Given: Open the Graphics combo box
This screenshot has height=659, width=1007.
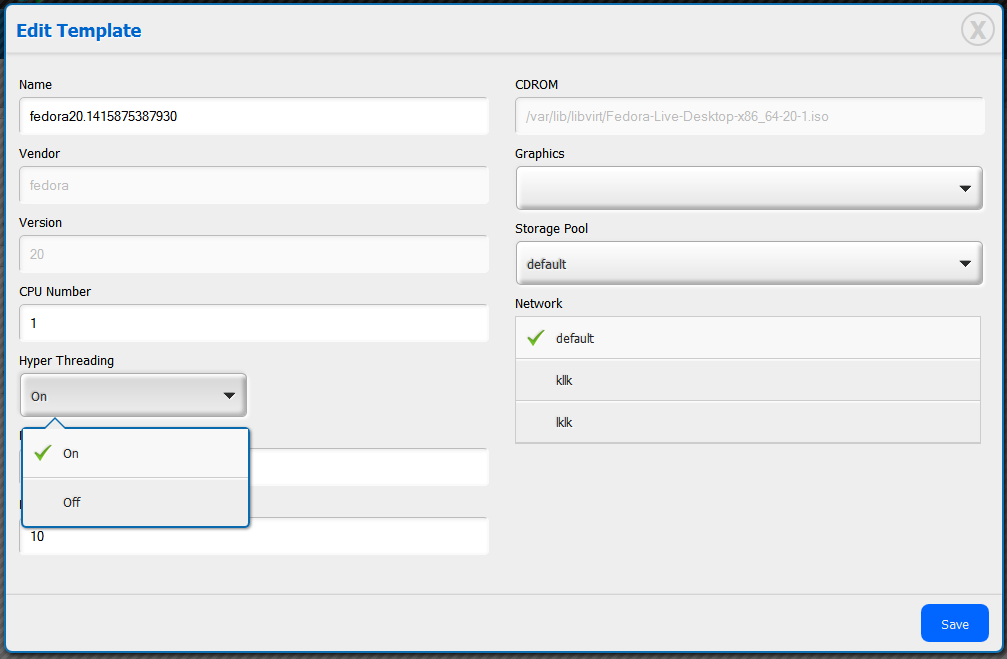Looking at the screenshot, I should click(x=748, y=188).
